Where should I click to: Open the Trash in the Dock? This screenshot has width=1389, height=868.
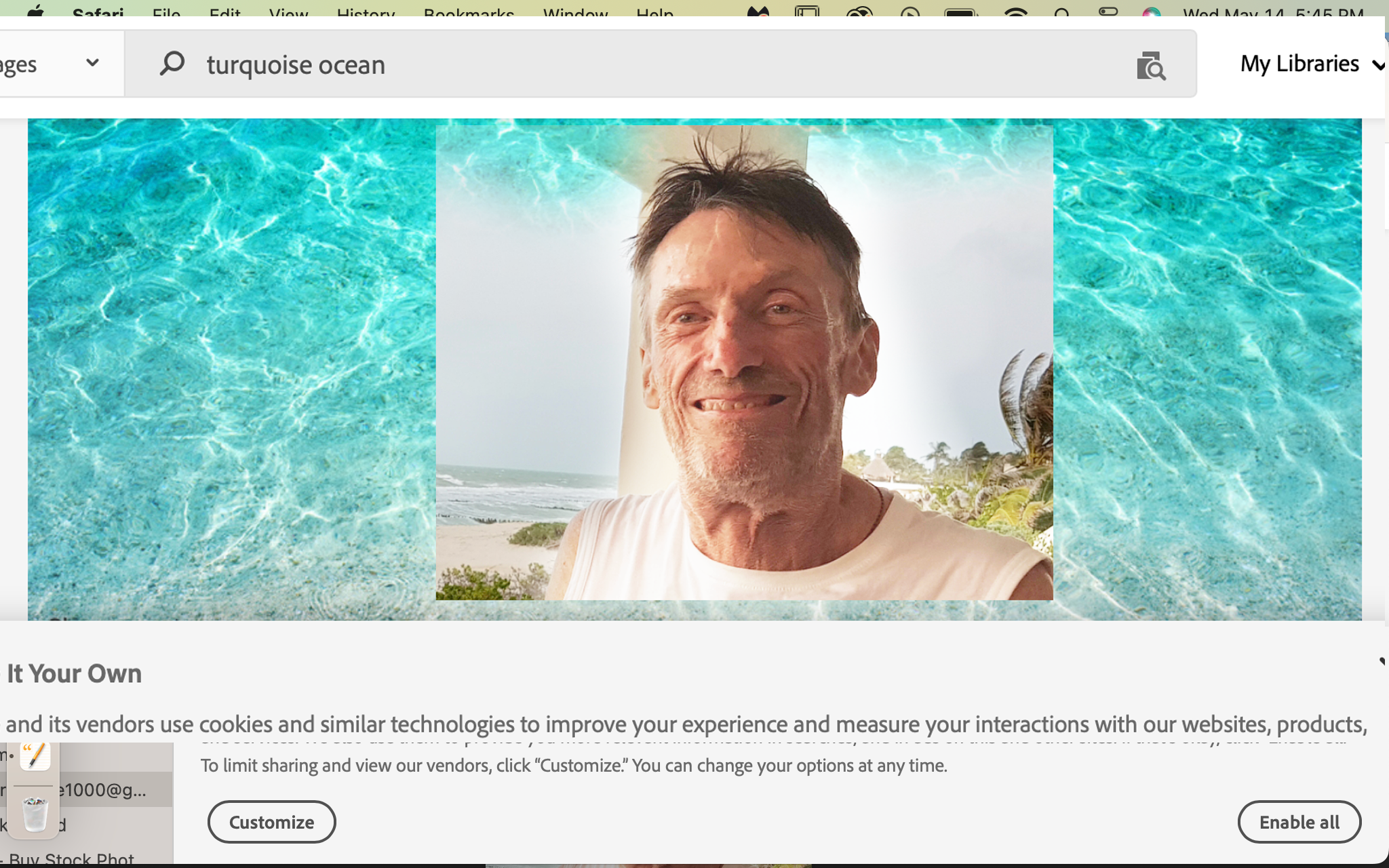tap(35, 814)
